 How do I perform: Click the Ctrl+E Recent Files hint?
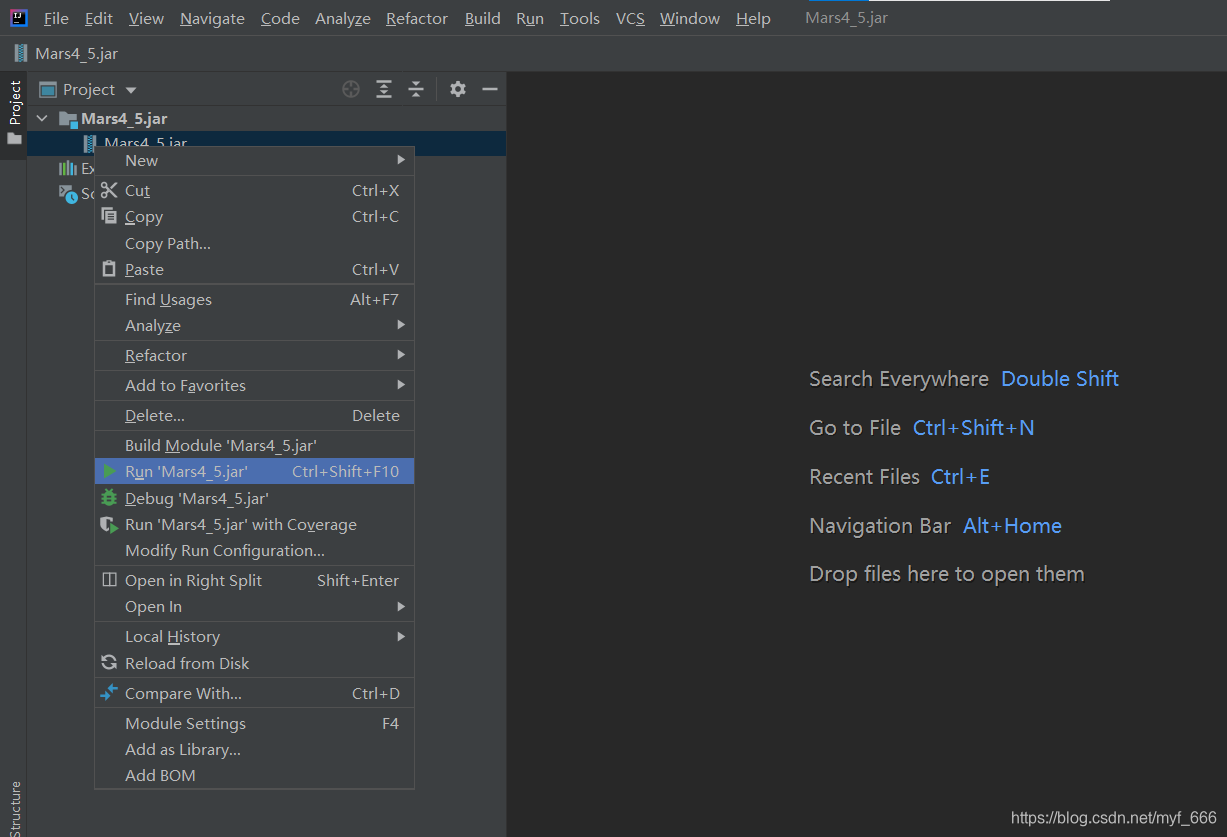click(x=960, y=477)
